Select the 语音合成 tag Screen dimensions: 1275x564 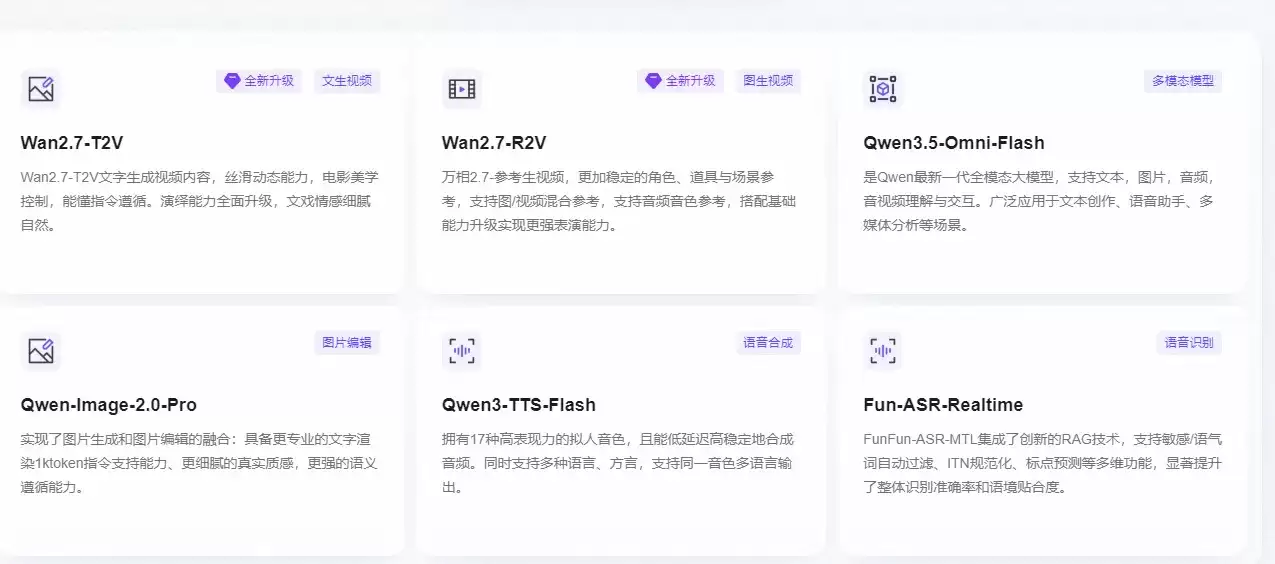768,343
